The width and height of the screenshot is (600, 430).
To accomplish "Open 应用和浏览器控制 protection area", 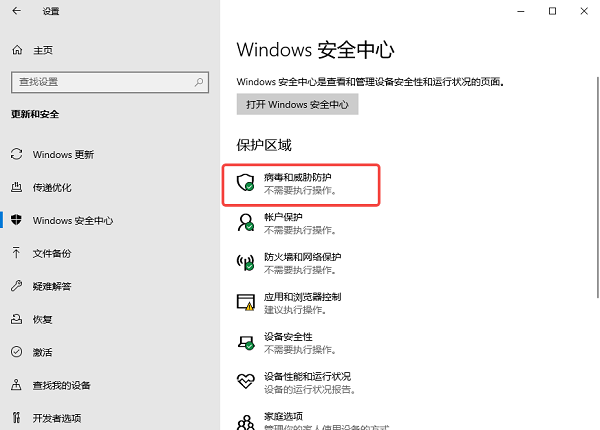I will click(289, 303).
